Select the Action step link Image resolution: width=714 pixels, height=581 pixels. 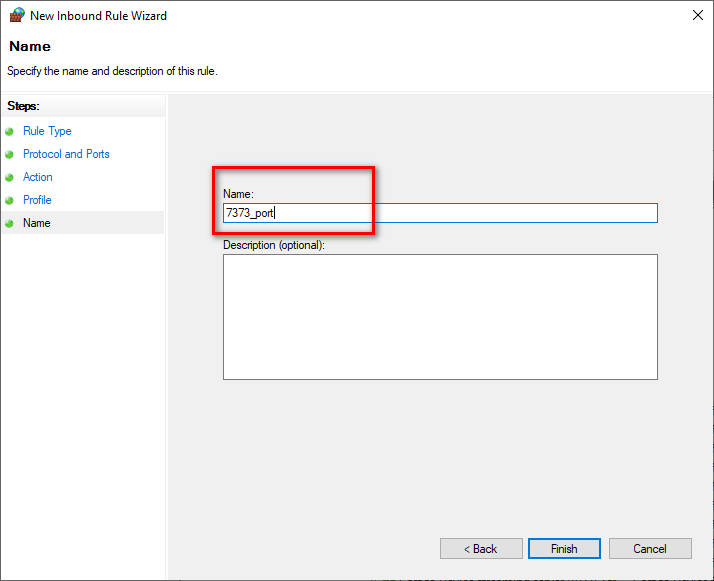(x=37, y=177)
